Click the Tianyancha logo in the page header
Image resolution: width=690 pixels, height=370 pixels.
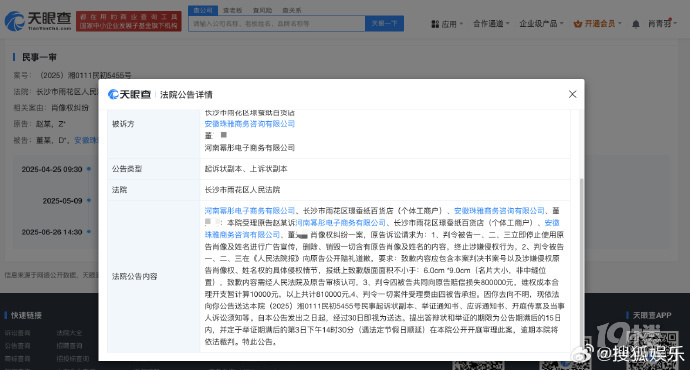click(38, 21)
